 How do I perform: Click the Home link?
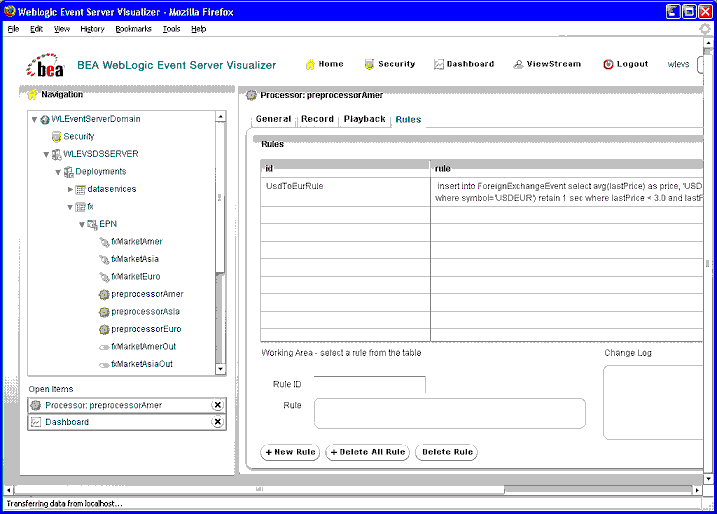tap(331, 64)
